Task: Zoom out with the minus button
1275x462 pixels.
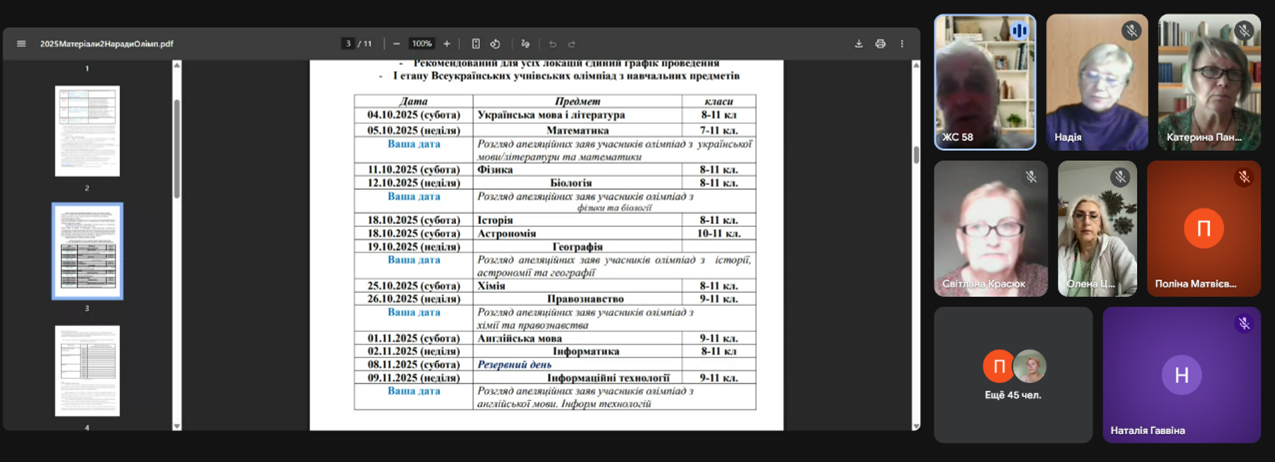Action: (397, 44)
